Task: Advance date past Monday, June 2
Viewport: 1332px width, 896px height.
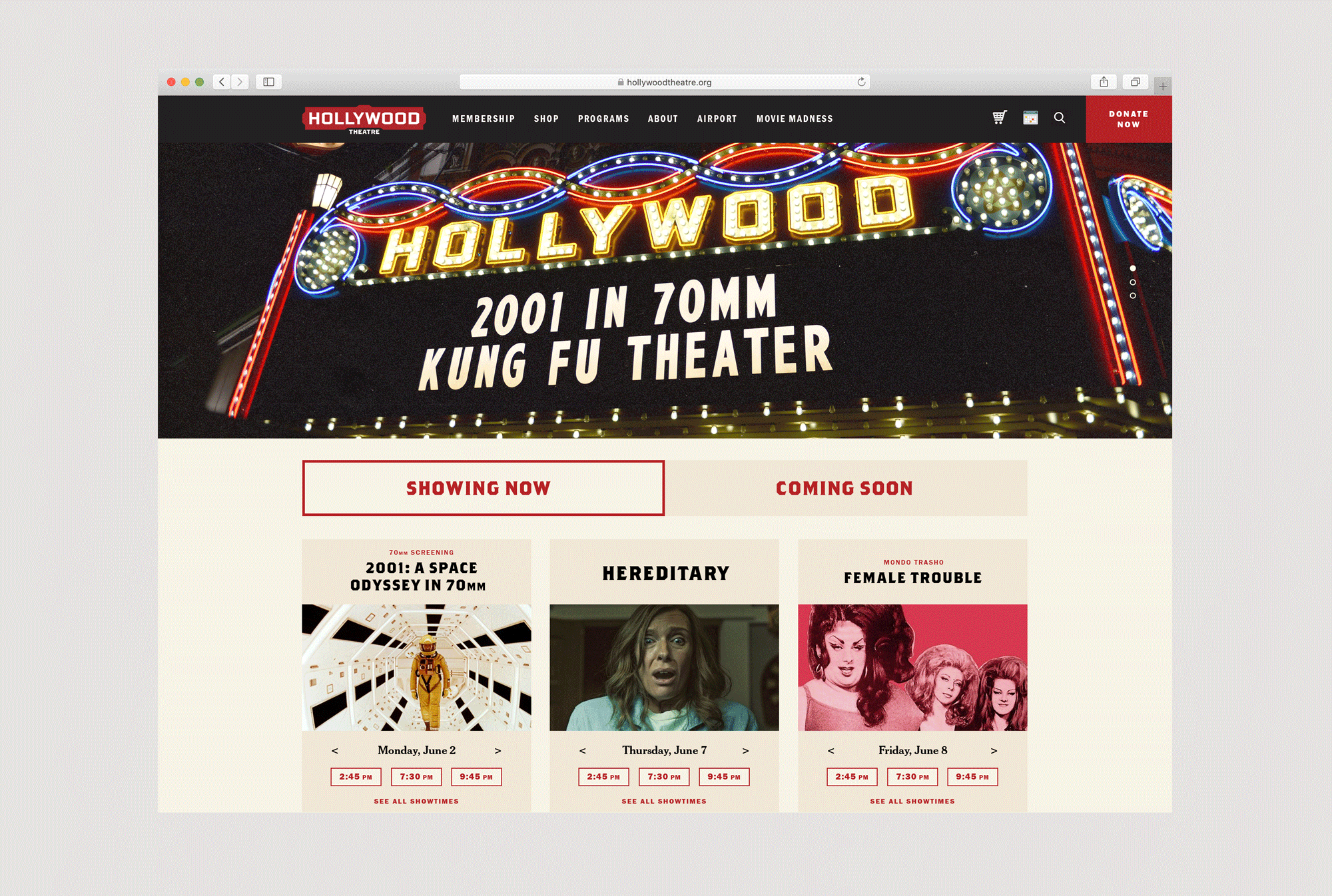Action: point(498,751)
